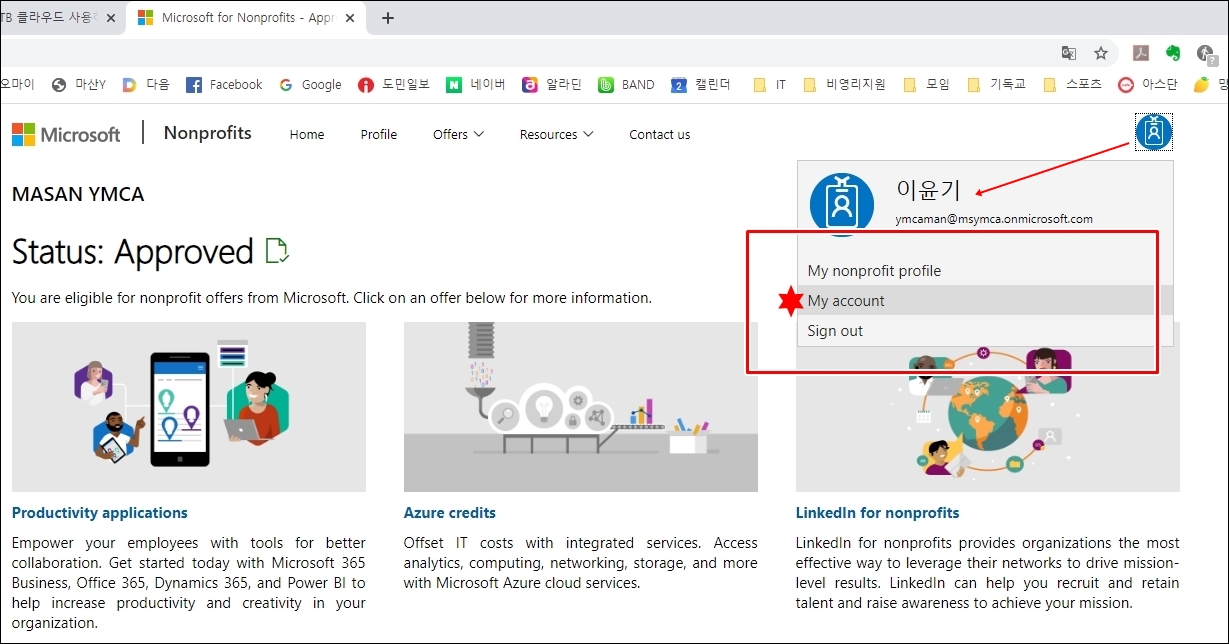Open the IT bookmark folder
The height and width of the screenshot is (644, 1229).
[x=769, y=85]
